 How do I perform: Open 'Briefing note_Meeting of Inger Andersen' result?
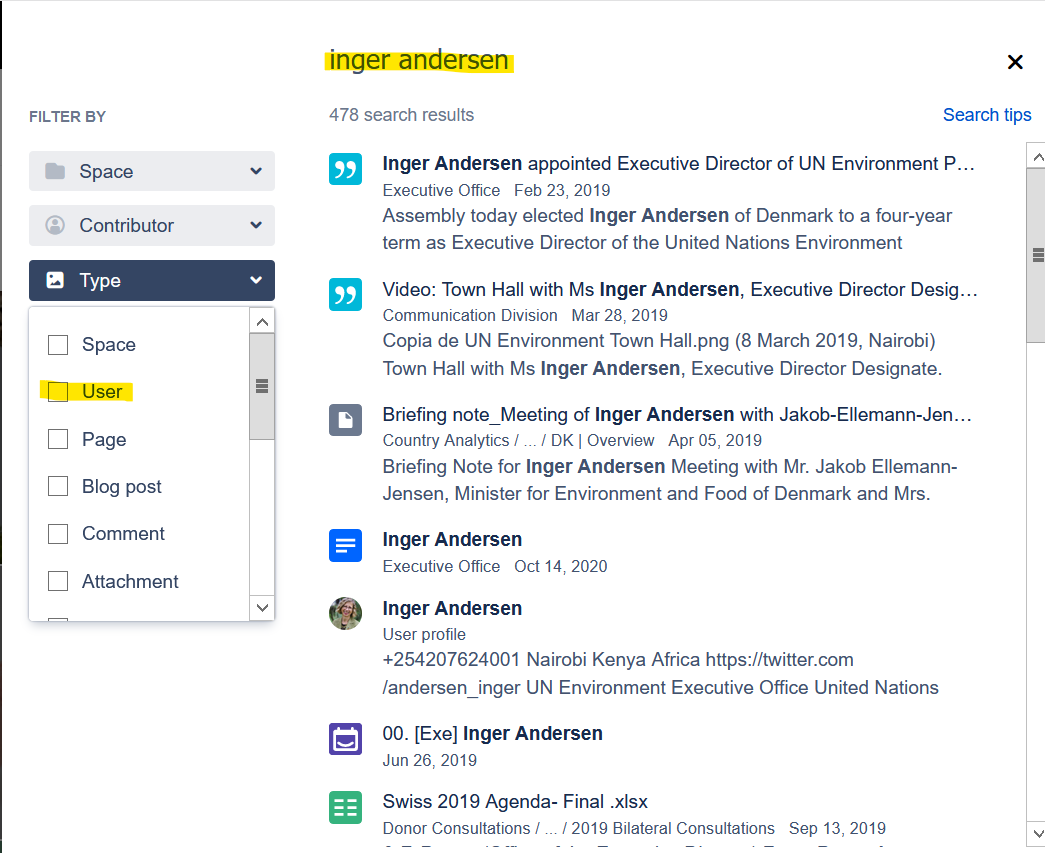click(677, 415)
